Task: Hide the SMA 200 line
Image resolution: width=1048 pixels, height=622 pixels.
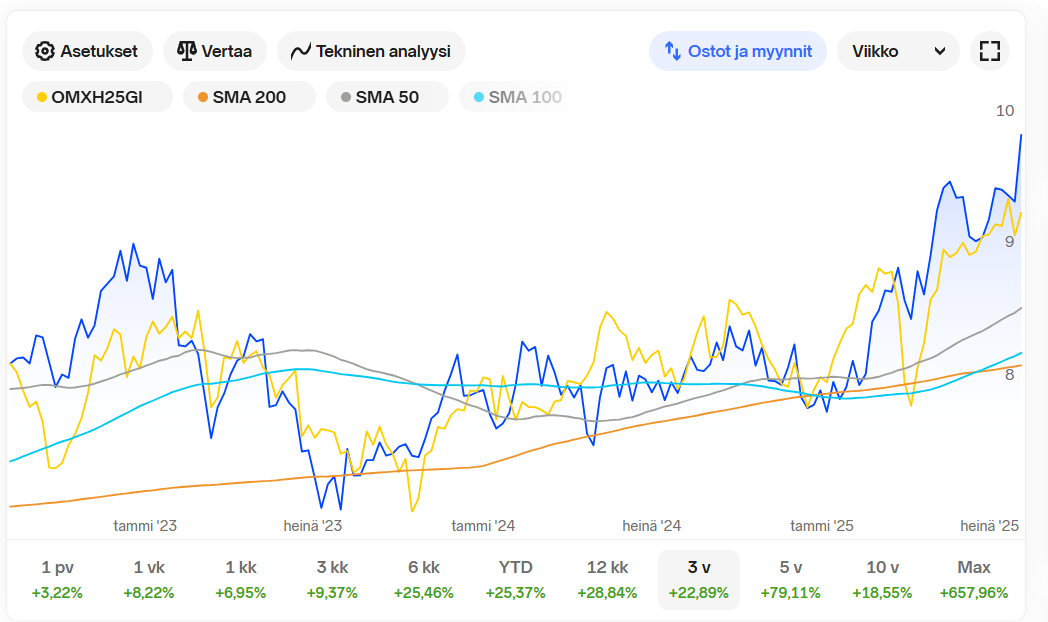Action: 248,97
